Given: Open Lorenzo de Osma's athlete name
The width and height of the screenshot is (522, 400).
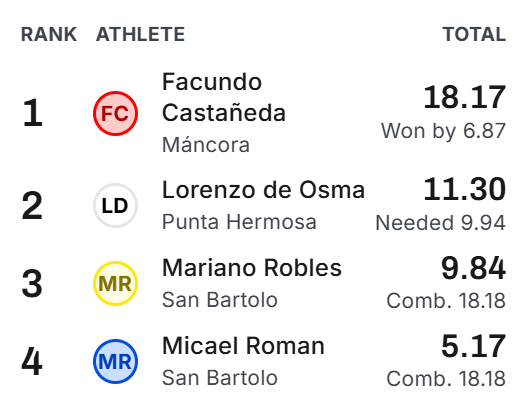Looking at the screenshot, I should coord(263,190).
